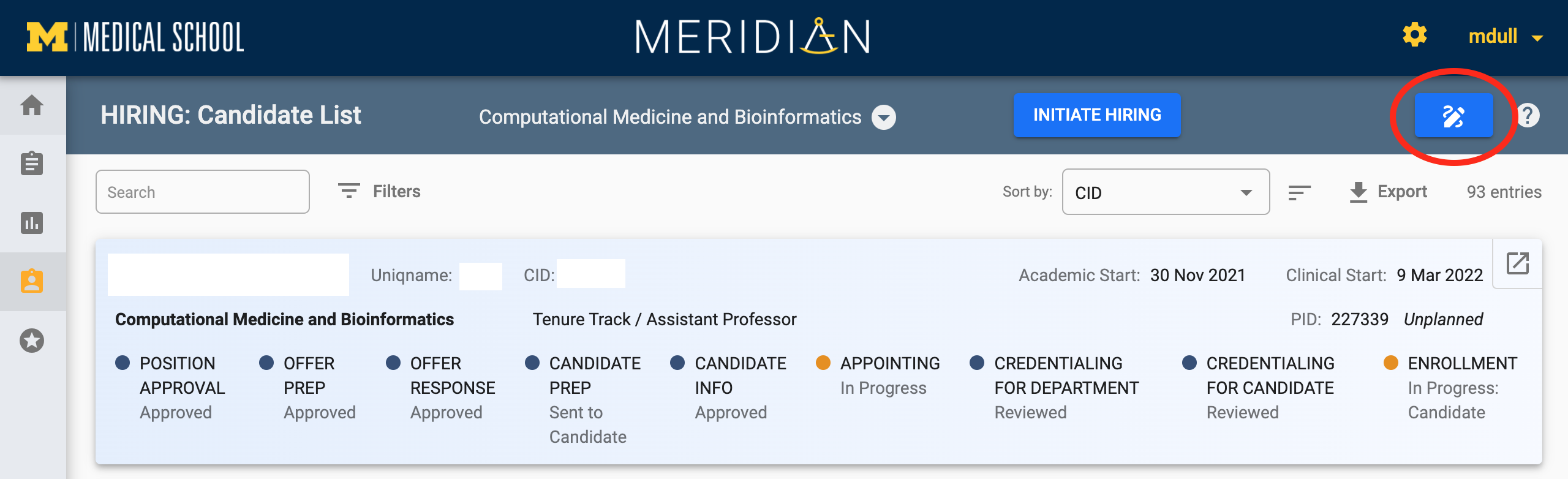Open the help question mark icon
Image resolution: width=1568 pixels, height=479 pixels.
(1528, 115)
